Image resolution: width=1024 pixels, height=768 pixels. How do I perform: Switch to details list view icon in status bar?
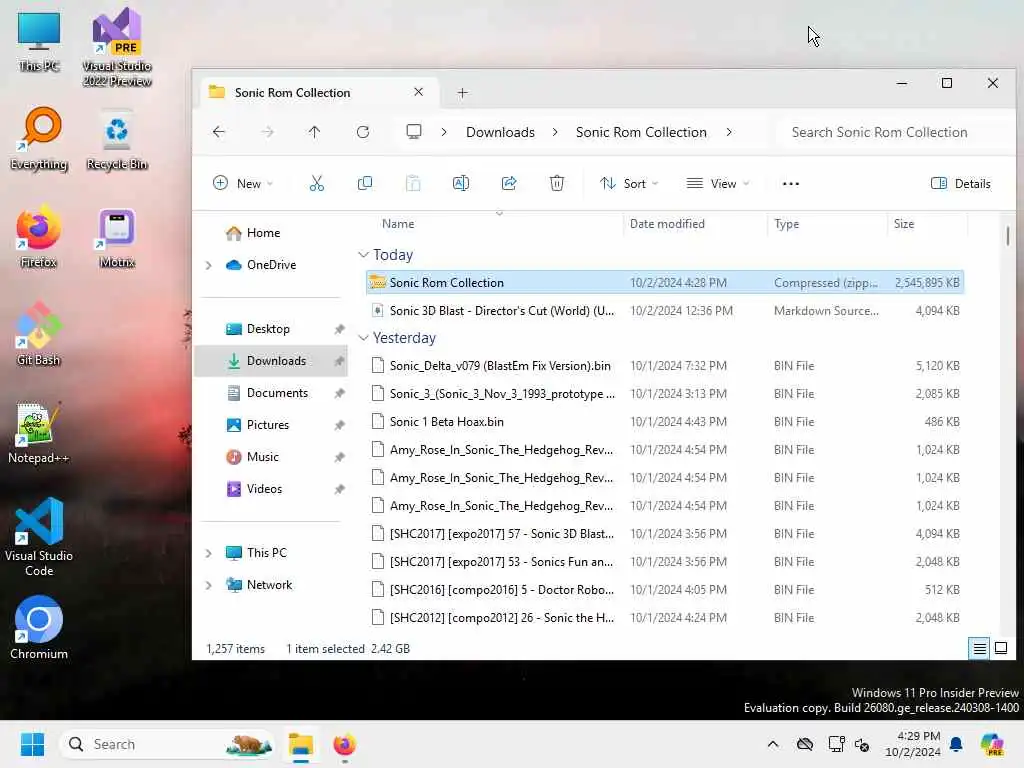click(979, 648)
